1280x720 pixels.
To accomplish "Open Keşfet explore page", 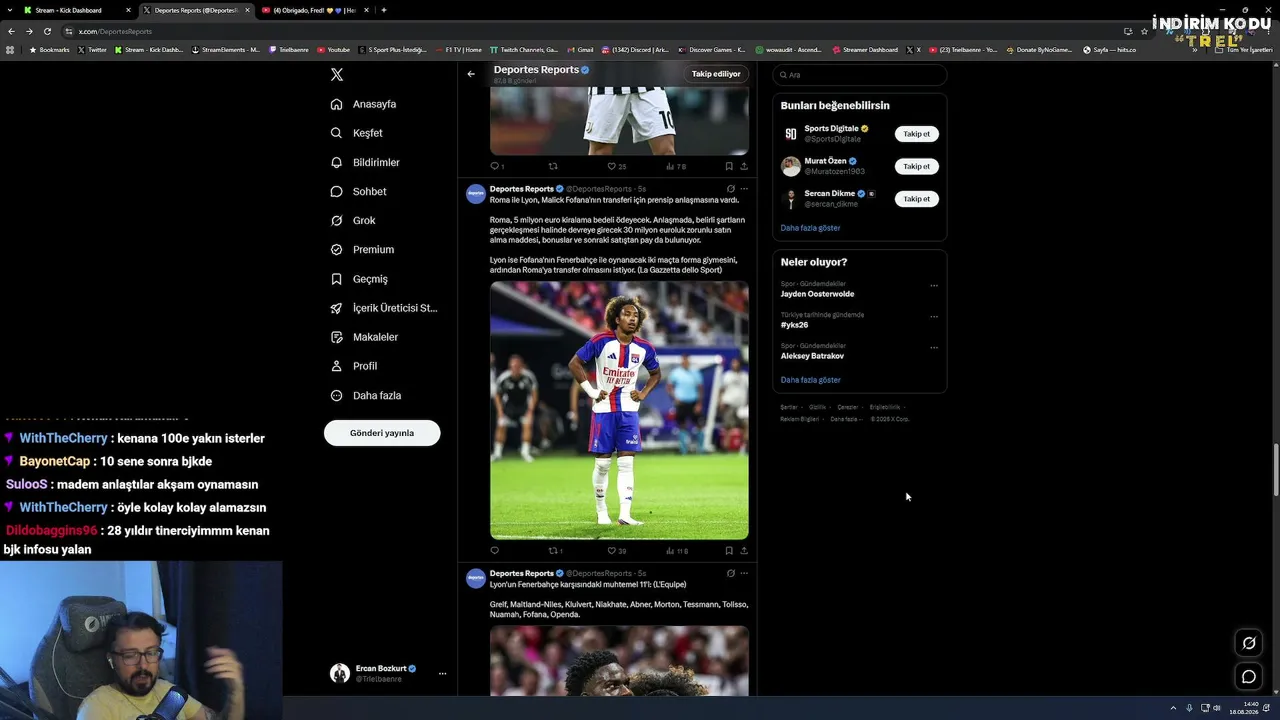I will pos(357,133).
